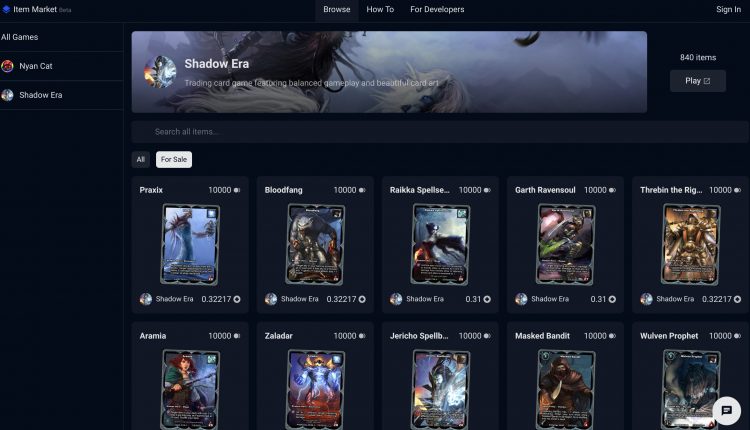Open the Bloodfang card image
The height and width of the screenshot is (430, 750).
pyautogui.click(x=315, y=244)
